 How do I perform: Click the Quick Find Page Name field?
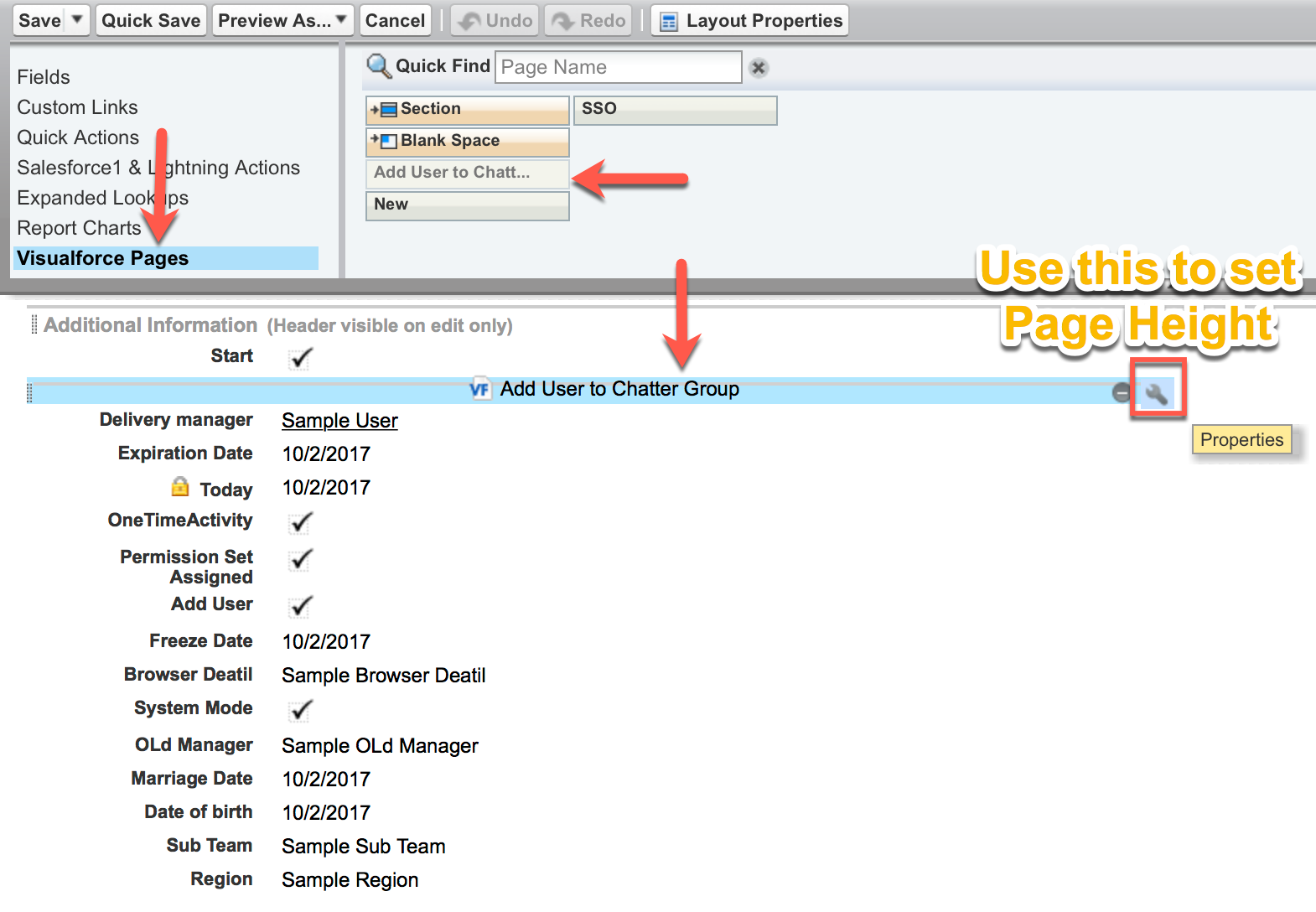(618, 67)
